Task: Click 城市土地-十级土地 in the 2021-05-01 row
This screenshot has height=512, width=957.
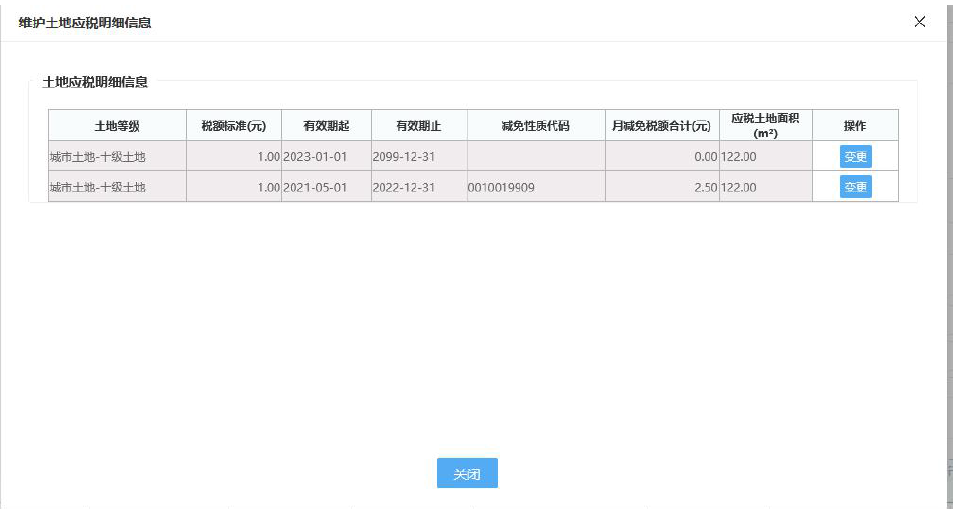Action: click(x=117, y=187)
